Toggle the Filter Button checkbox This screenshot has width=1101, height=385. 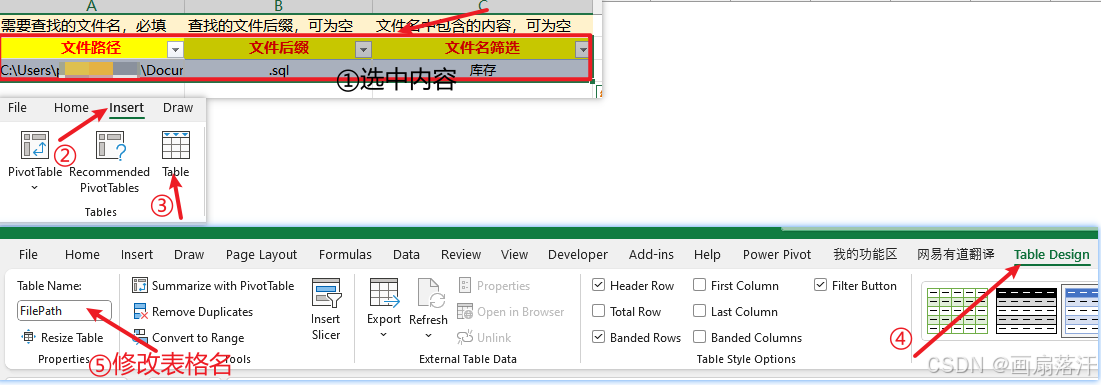pyautogui.click(x=820, y=285)
